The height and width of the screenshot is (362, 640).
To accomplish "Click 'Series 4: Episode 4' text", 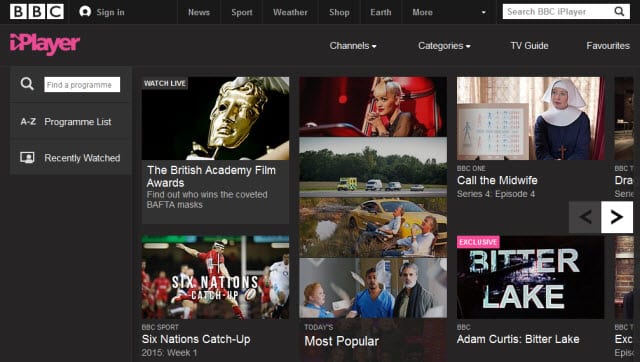I will (496, 194).
